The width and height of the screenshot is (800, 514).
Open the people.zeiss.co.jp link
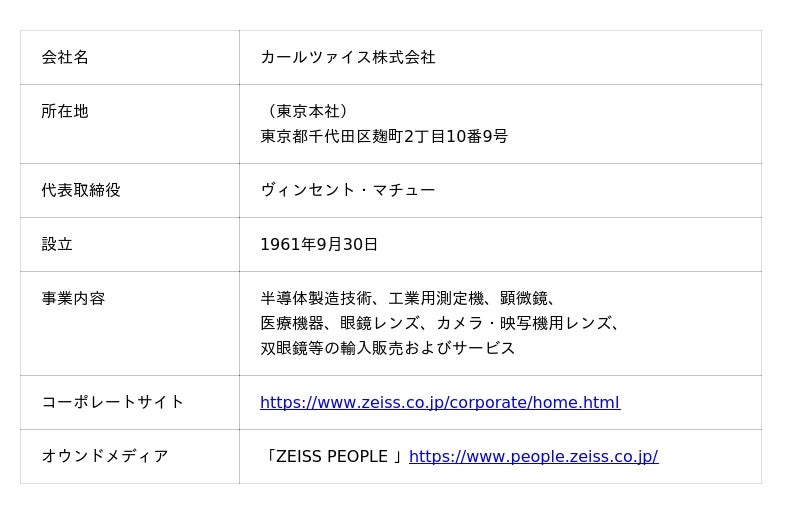click(x=533, y=457)
